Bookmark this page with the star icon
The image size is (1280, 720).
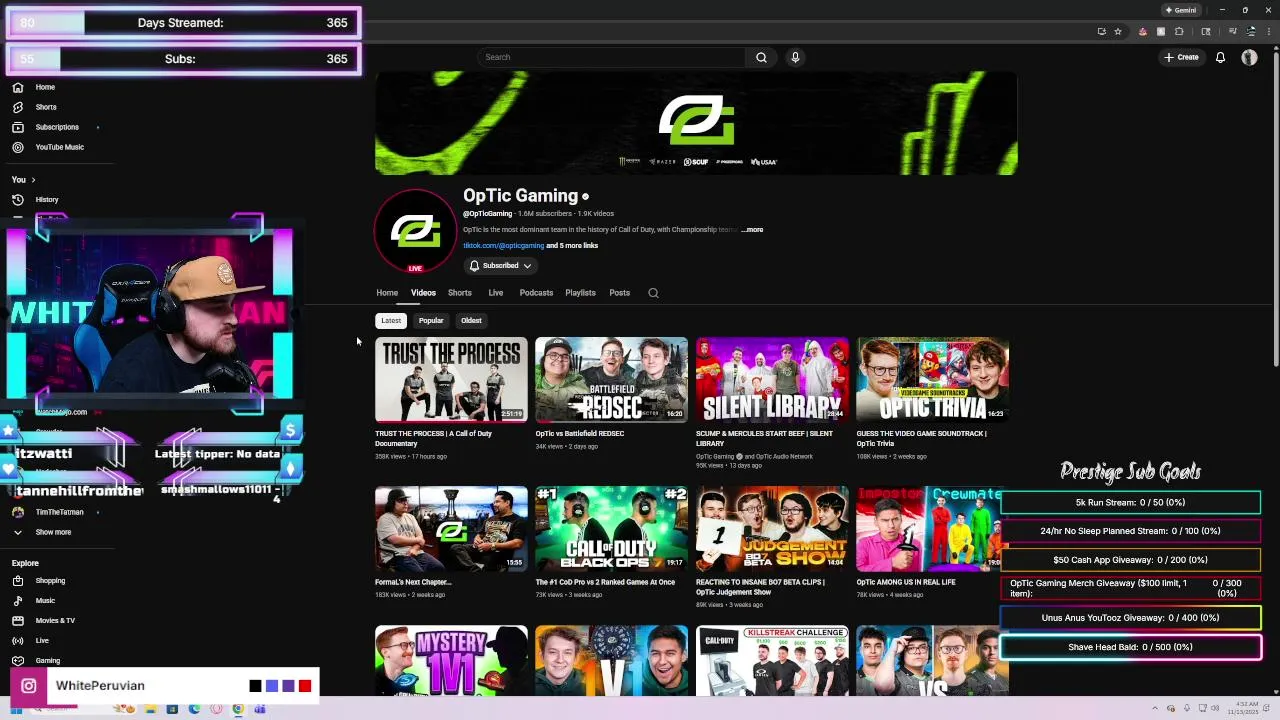pos(1118,31)
